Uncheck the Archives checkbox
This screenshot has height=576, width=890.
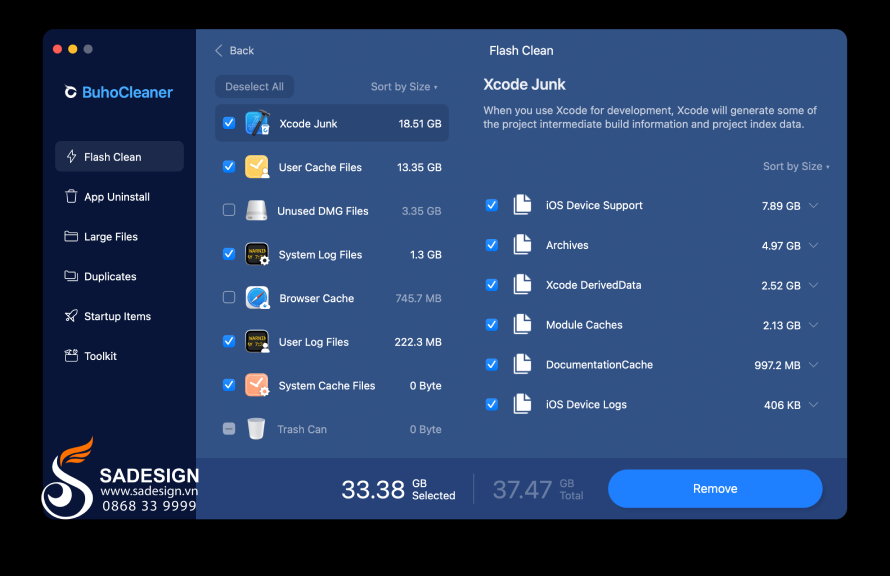(x=492, y=245)
